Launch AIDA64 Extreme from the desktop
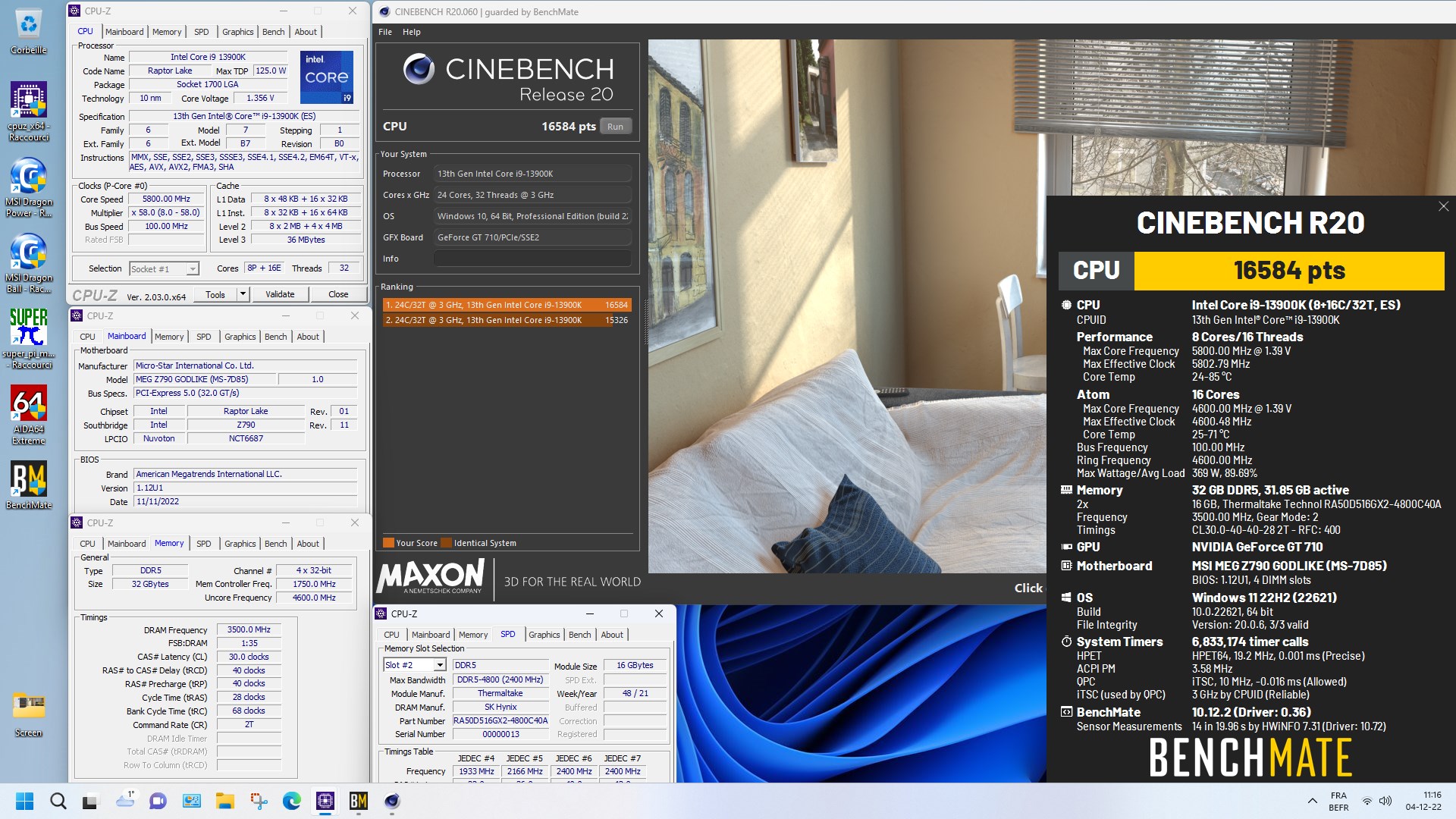Screen dimensions: 1456x819 (28, 414)
